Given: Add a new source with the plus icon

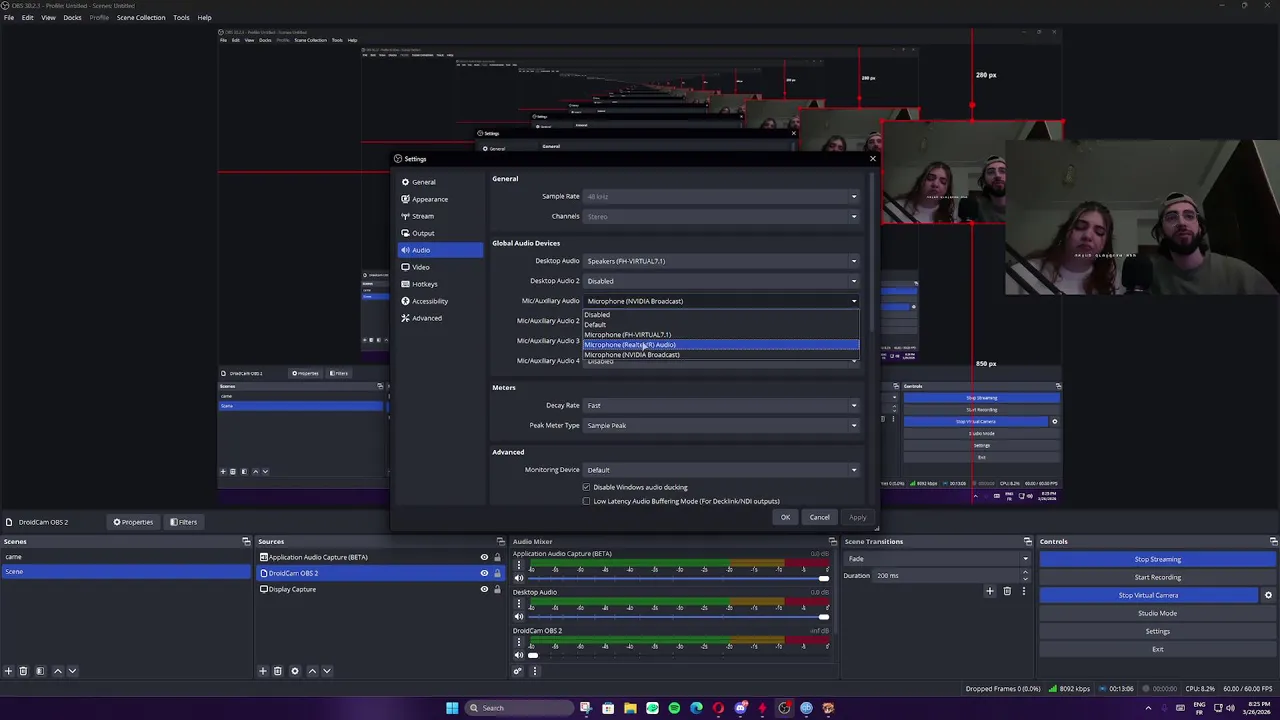Looking at the screenshot, I should [x=263, y=671].
